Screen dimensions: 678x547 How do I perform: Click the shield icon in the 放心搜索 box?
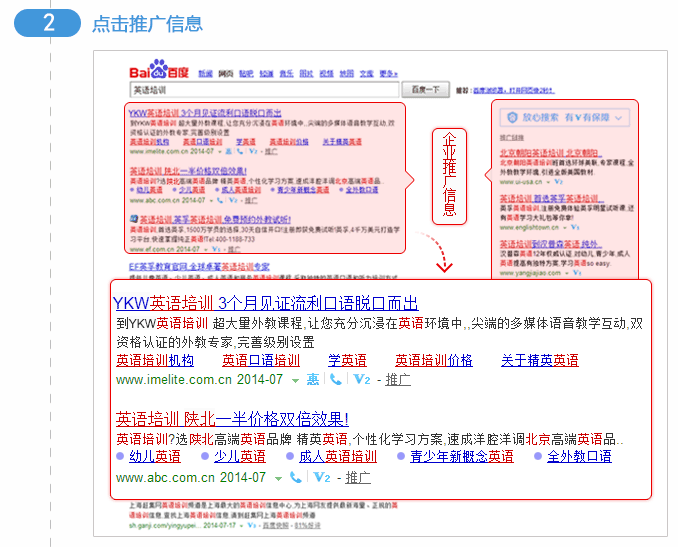click(513, 117)
